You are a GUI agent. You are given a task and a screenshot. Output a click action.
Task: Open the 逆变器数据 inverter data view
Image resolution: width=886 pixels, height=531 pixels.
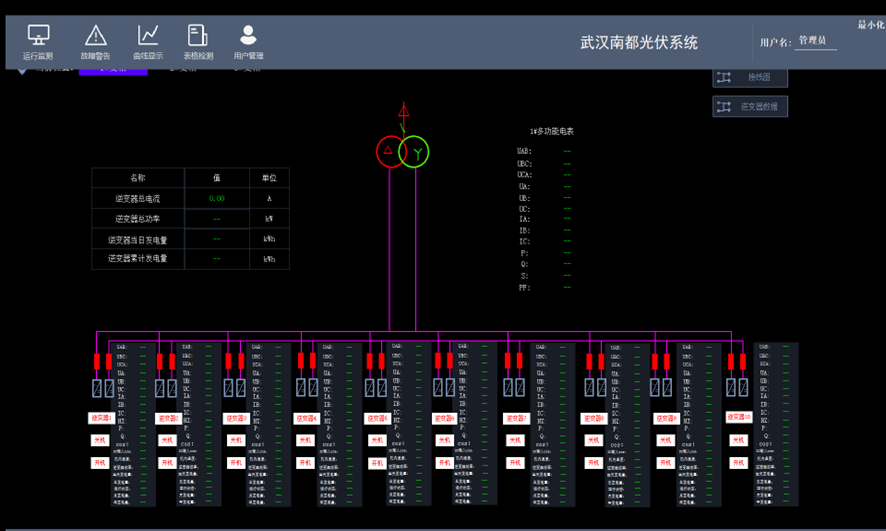pyautogui.click(x=750, y=106)
